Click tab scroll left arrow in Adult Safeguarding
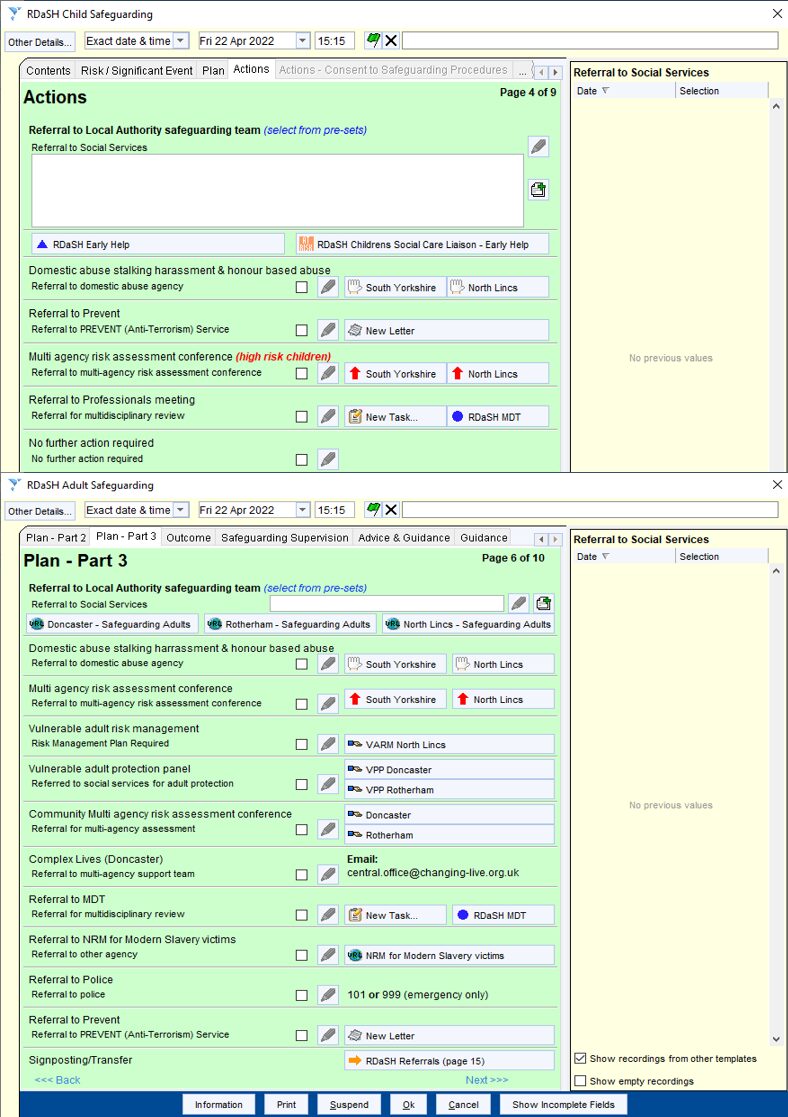The height and width of the screenshot is (1117, 788). point(542,539)
